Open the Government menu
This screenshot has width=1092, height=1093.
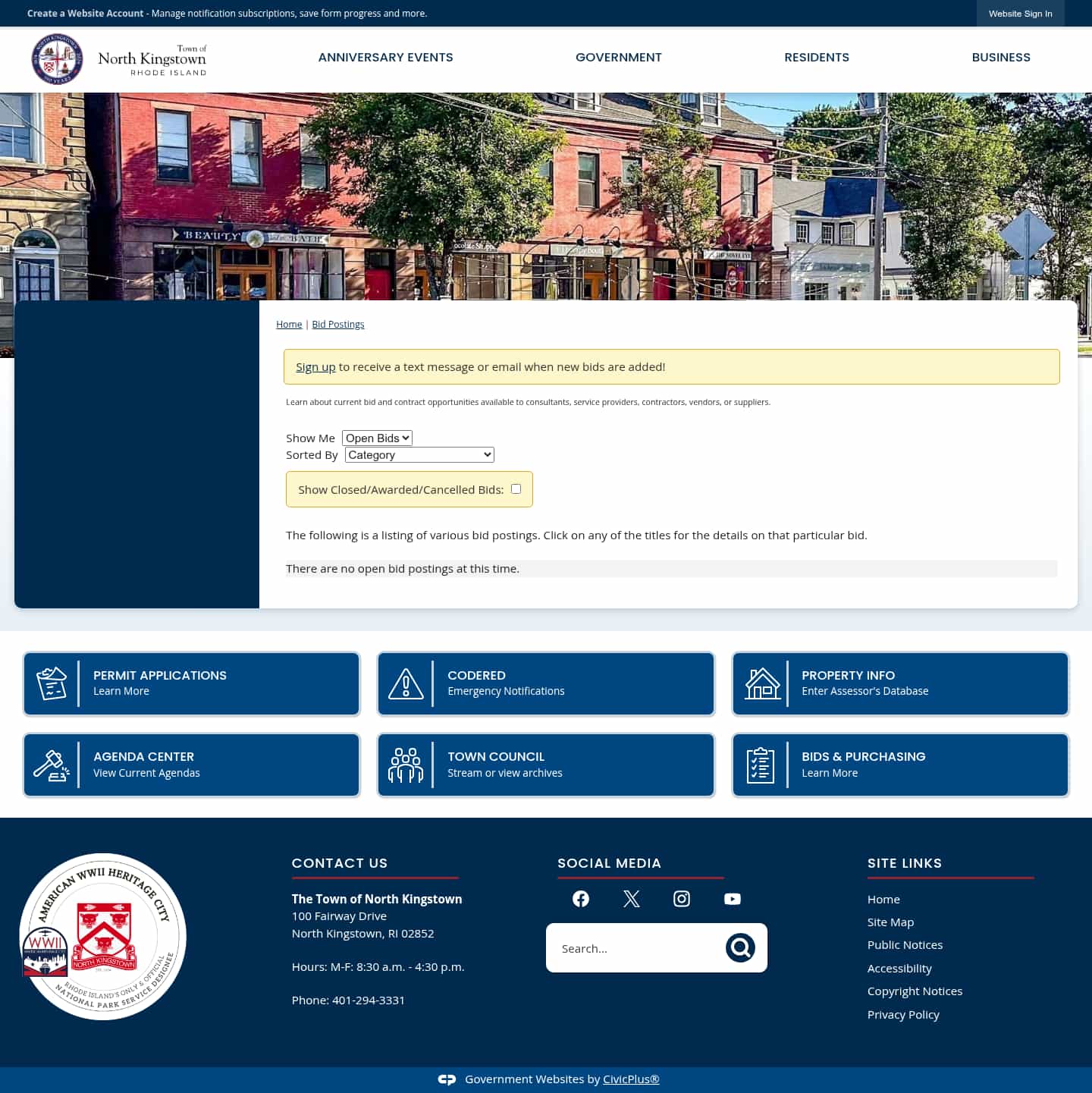tap(619, 58)
